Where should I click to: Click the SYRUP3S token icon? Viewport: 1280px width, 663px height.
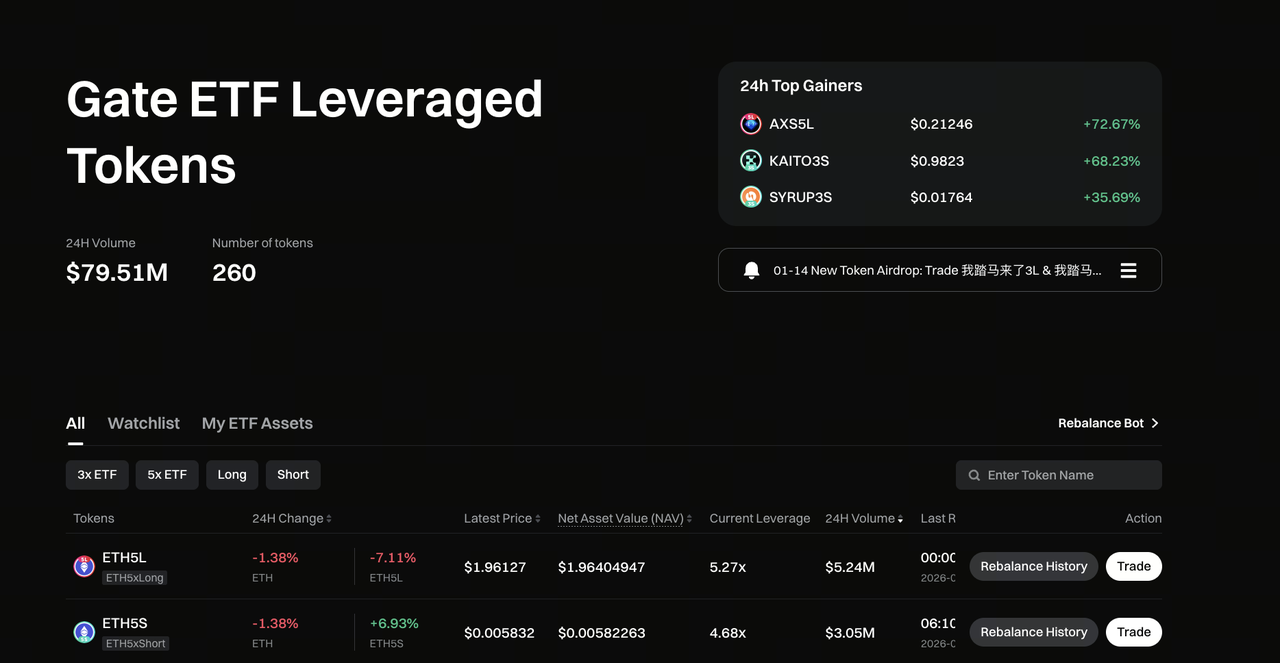pyautogui.click(x=751, y=197)
